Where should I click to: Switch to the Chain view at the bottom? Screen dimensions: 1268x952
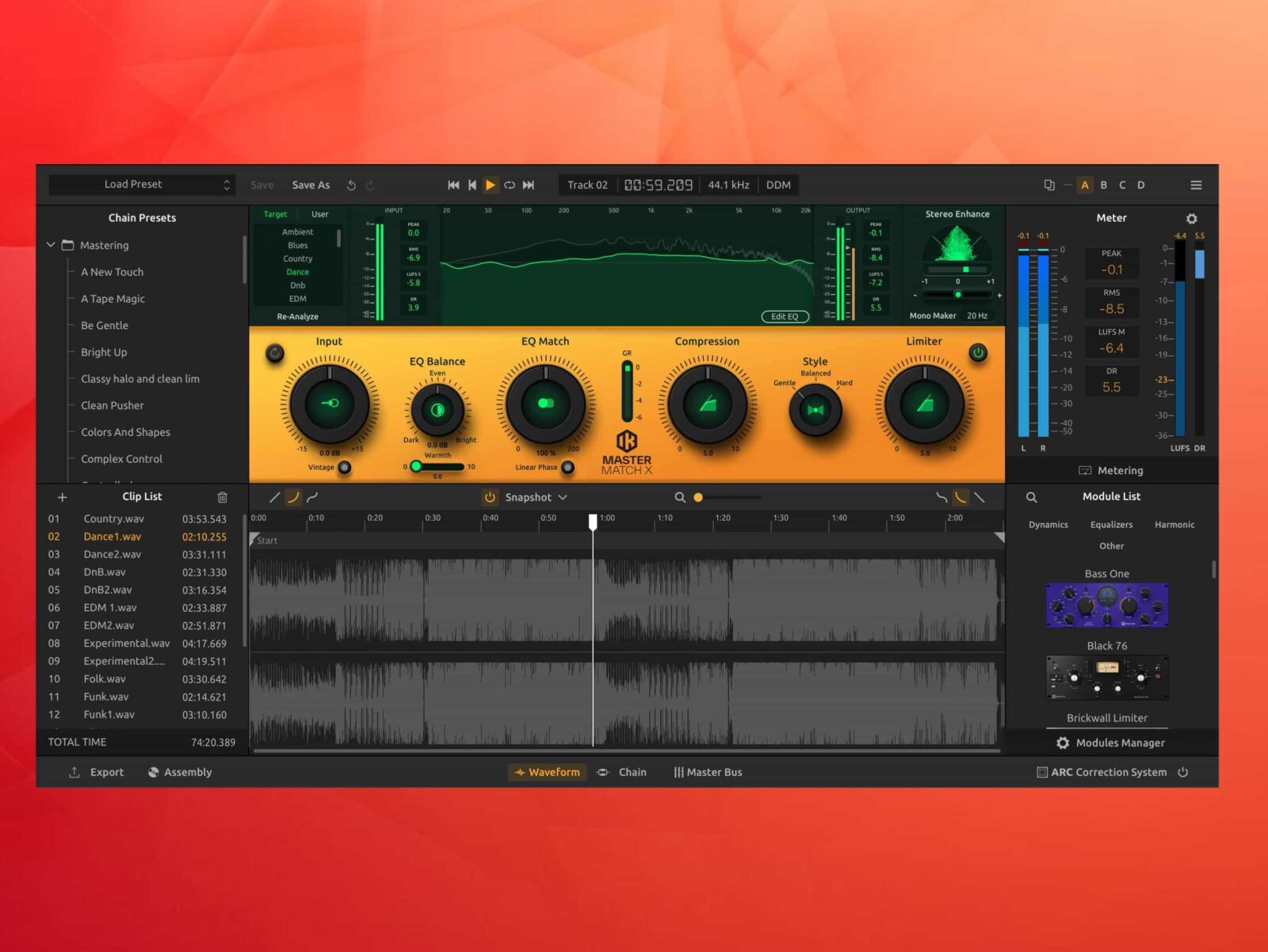click(x=632, y=771)
